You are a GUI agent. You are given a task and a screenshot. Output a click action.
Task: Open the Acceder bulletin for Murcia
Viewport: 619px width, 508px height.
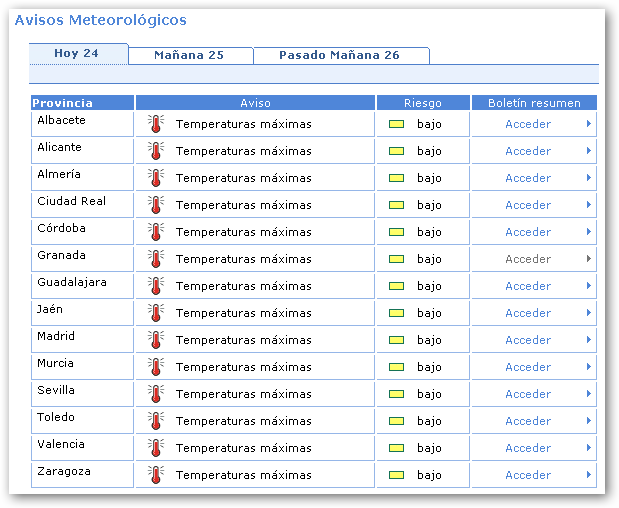coord(528,367)
